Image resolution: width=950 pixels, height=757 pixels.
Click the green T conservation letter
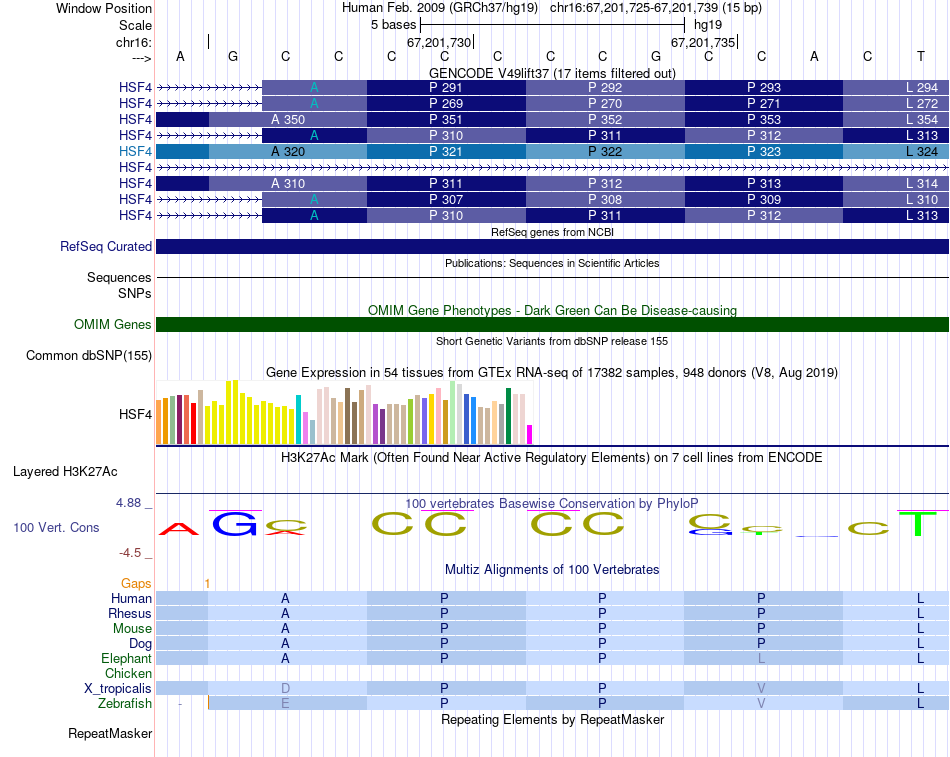point(920,524)
